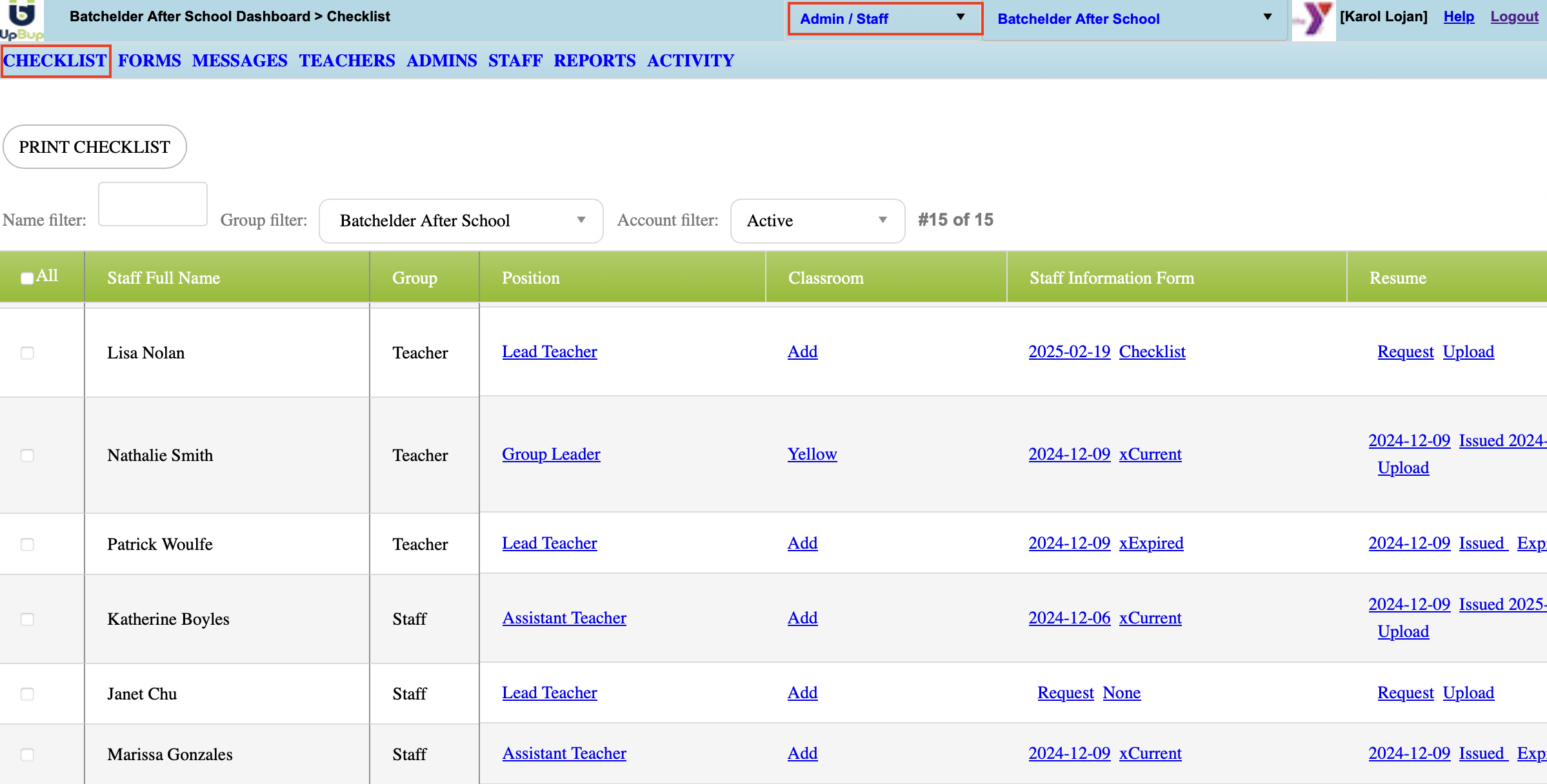Click the UpBup logo icon

click(21, 19)
